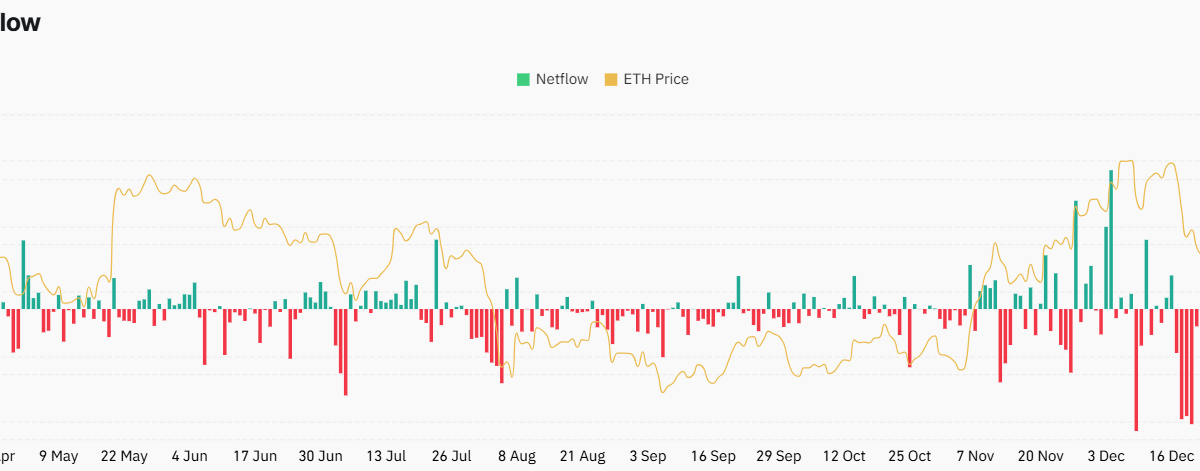Click the yellow ETH Price legend swatch
Image resolution: width=1200 pixels, height=471 pixels.
coord(611,79)
